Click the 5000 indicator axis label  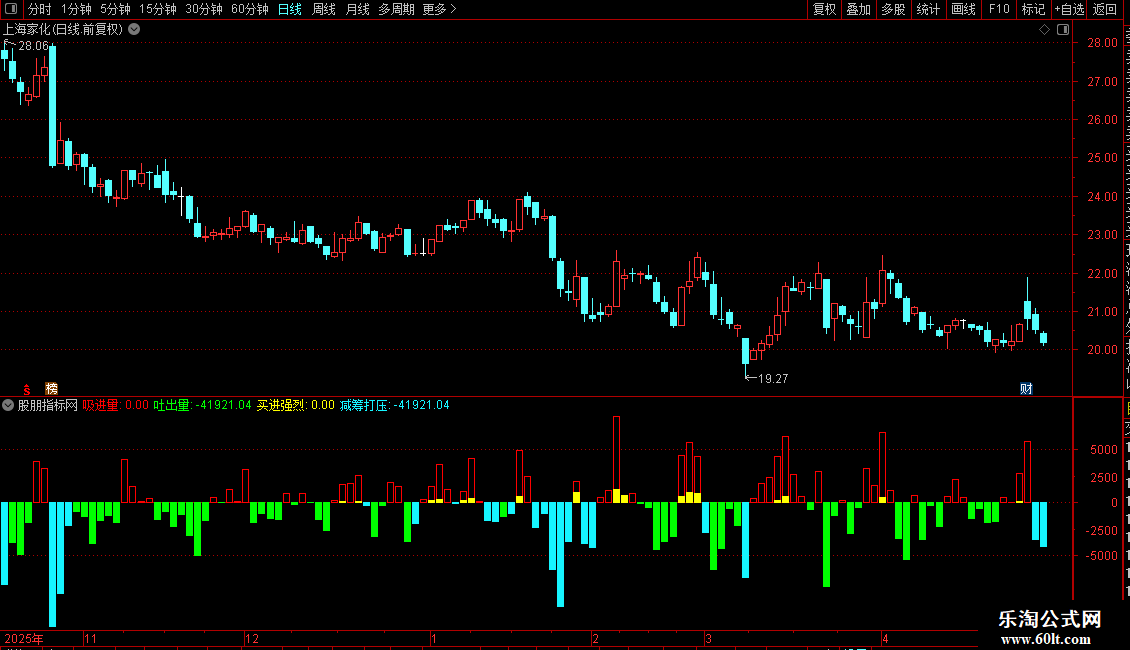click(x=1104, y=450)
